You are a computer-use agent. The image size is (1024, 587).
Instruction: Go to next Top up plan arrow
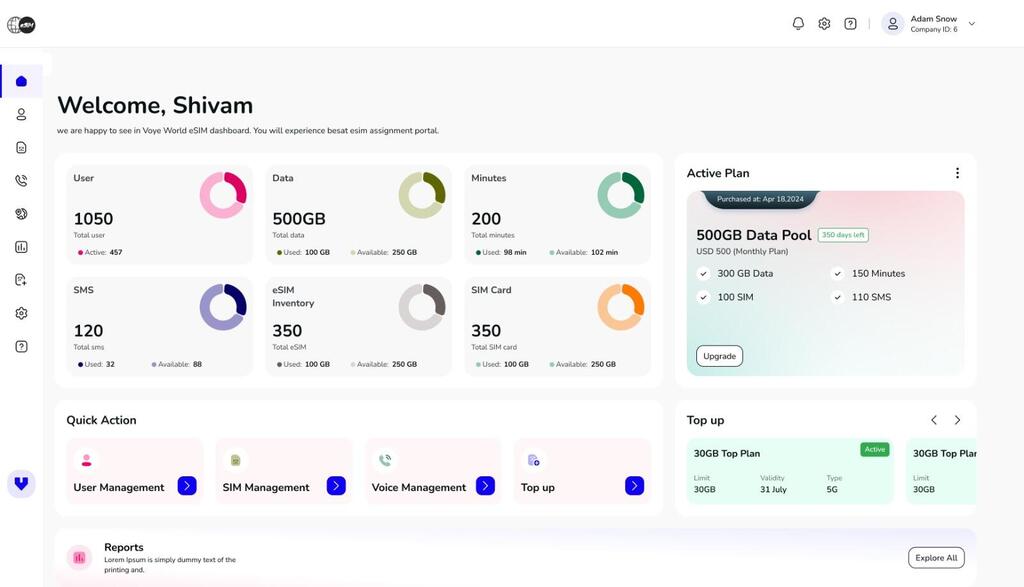[957, 420]
